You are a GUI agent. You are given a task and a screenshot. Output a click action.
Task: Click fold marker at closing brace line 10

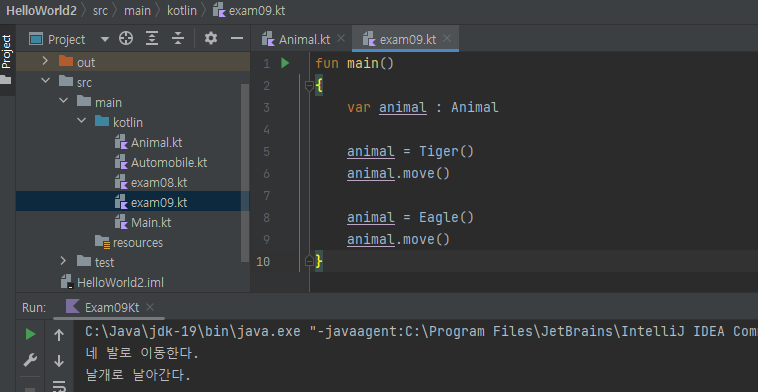click(309, 261)
